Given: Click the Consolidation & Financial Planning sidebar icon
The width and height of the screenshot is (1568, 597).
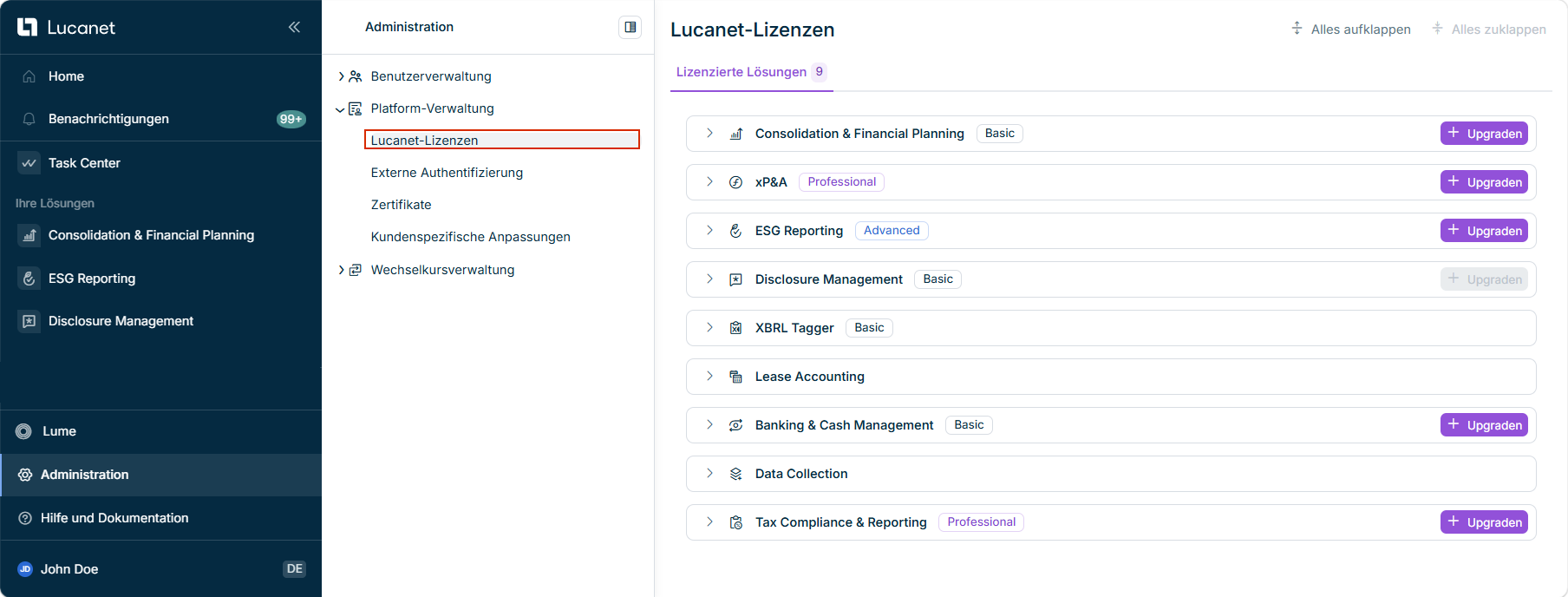Looking at the screenshot, I should coord(29,235).
